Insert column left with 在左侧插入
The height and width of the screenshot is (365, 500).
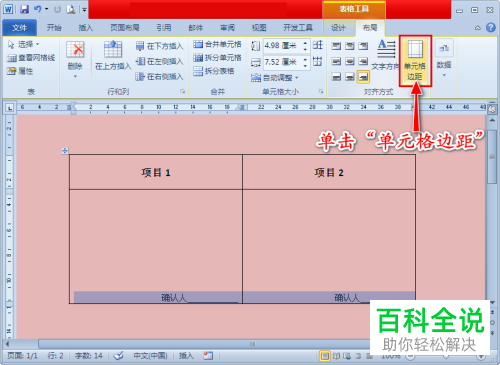[159, 61]
